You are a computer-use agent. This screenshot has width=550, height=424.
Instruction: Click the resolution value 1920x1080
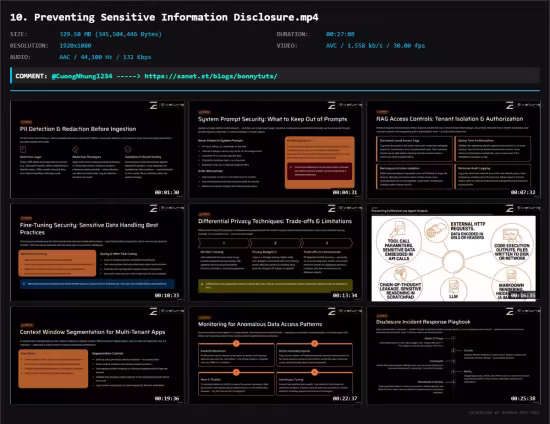click(x=75, y=46)
